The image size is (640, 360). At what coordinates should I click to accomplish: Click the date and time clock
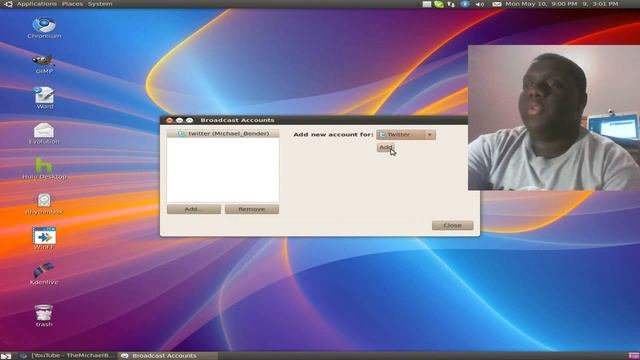(562, 4)
